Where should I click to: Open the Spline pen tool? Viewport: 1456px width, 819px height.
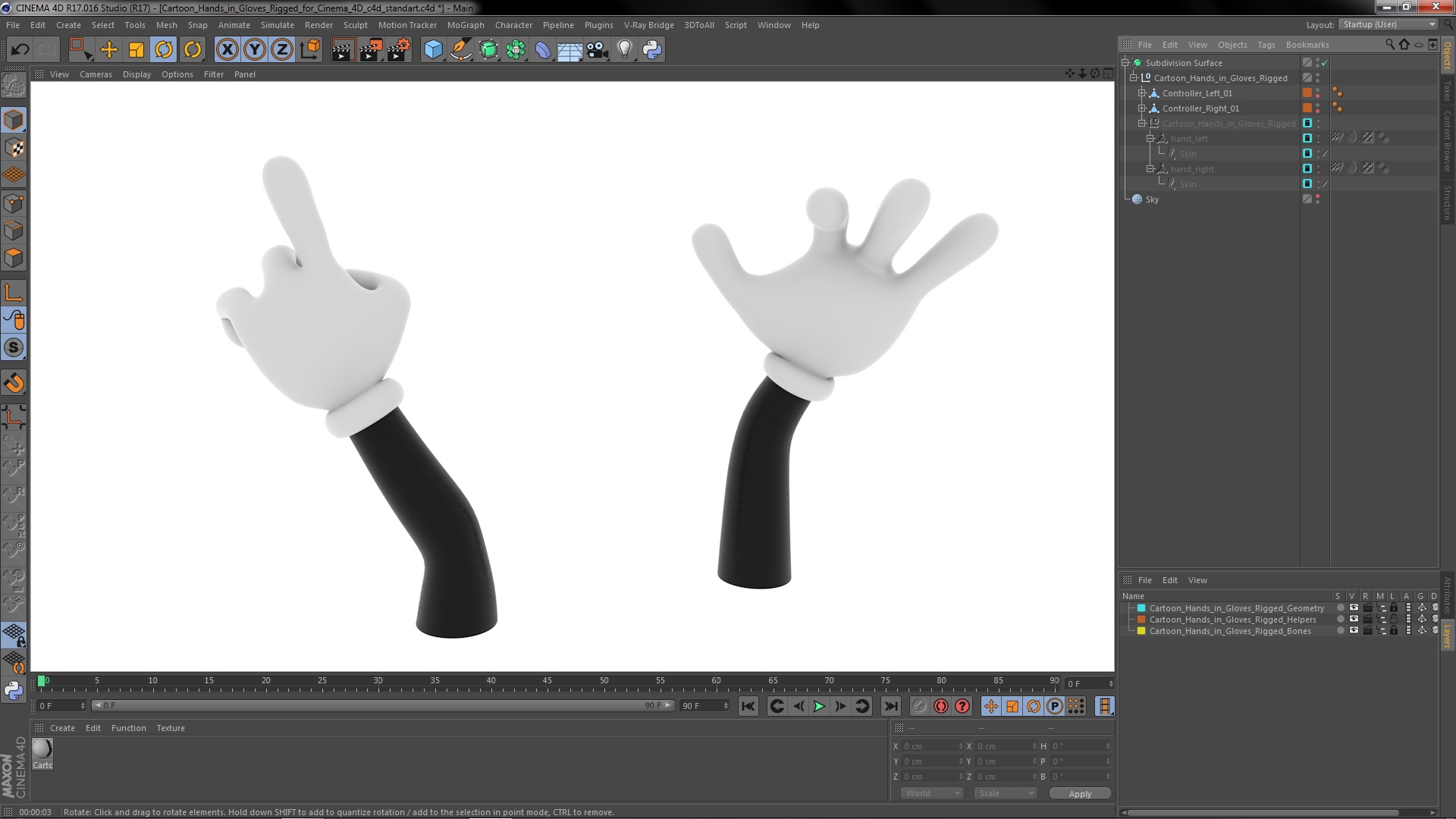(x=460, y=50)
